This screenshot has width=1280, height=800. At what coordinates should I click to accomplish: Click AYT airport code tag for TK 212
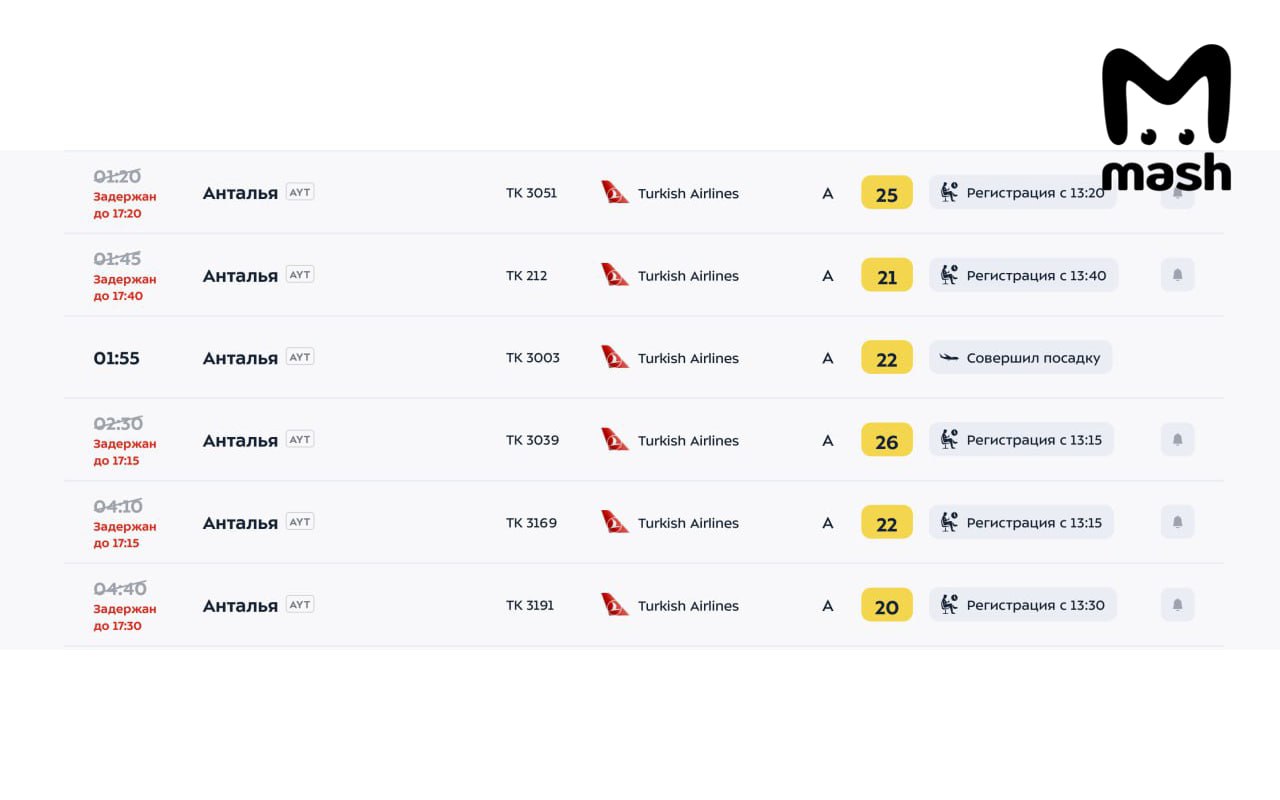[300, 274]
